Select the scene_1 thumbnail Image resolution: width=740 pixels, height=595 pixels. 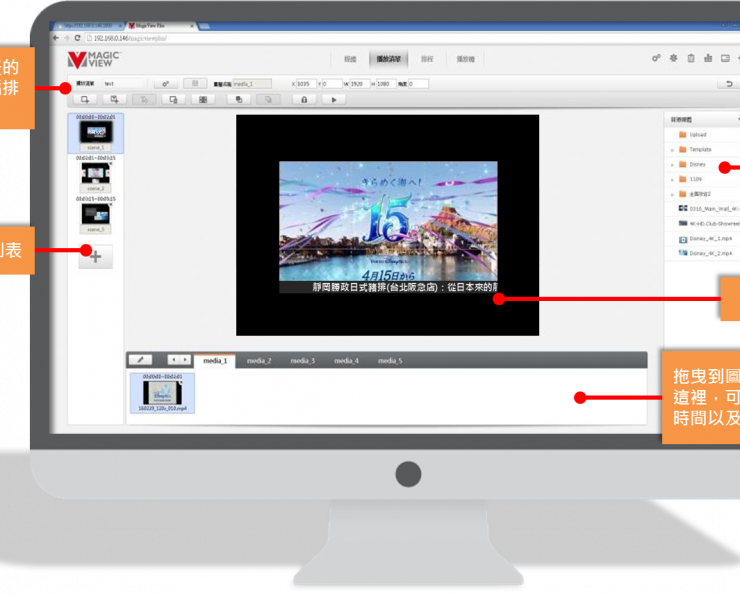pos(96,133)
